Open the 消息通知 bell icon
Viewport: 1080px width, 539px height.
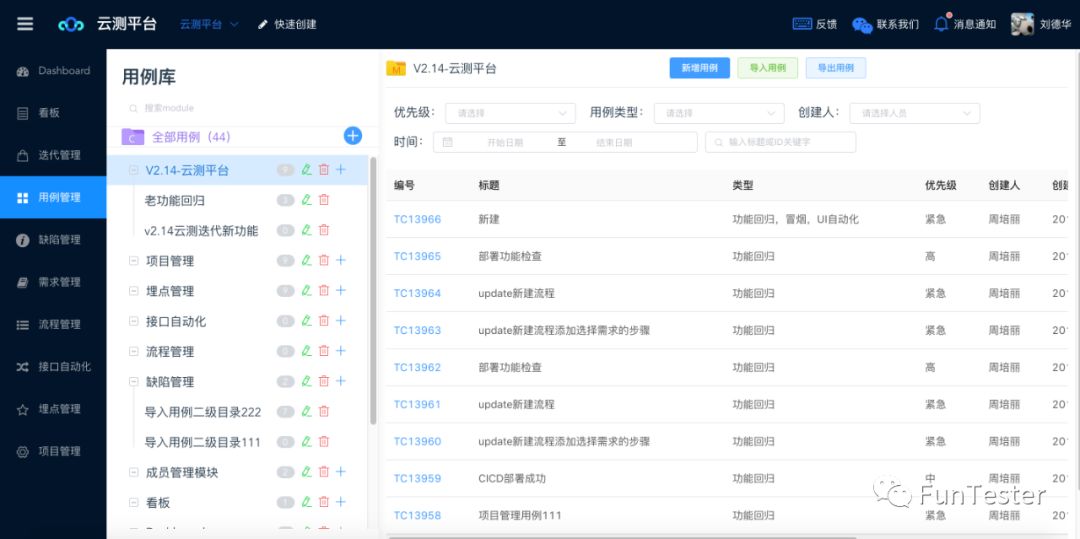click(941, 23)
